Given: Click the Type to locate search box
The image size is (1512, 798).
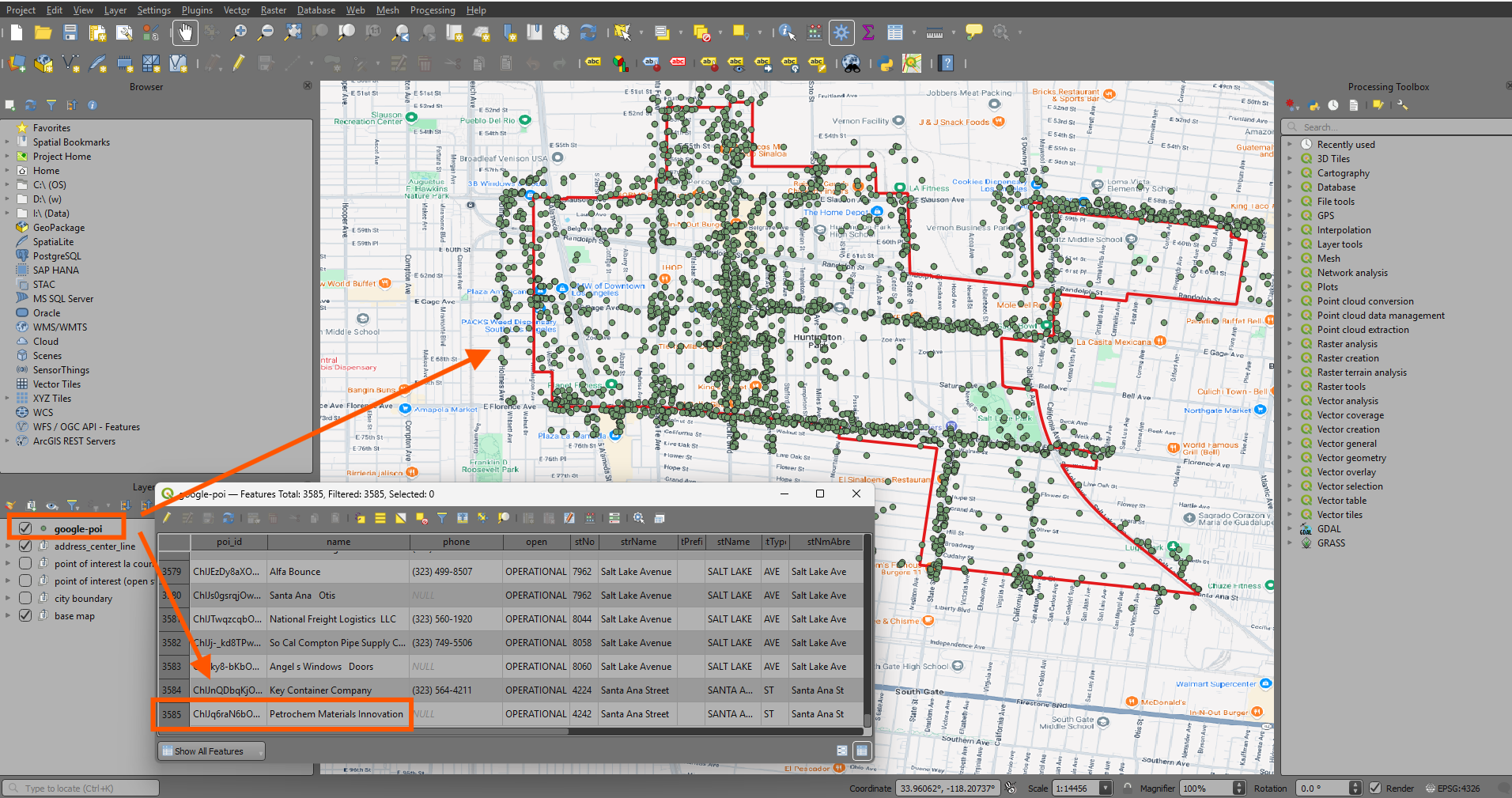Looking at the screenshot, I should point(81,788).
